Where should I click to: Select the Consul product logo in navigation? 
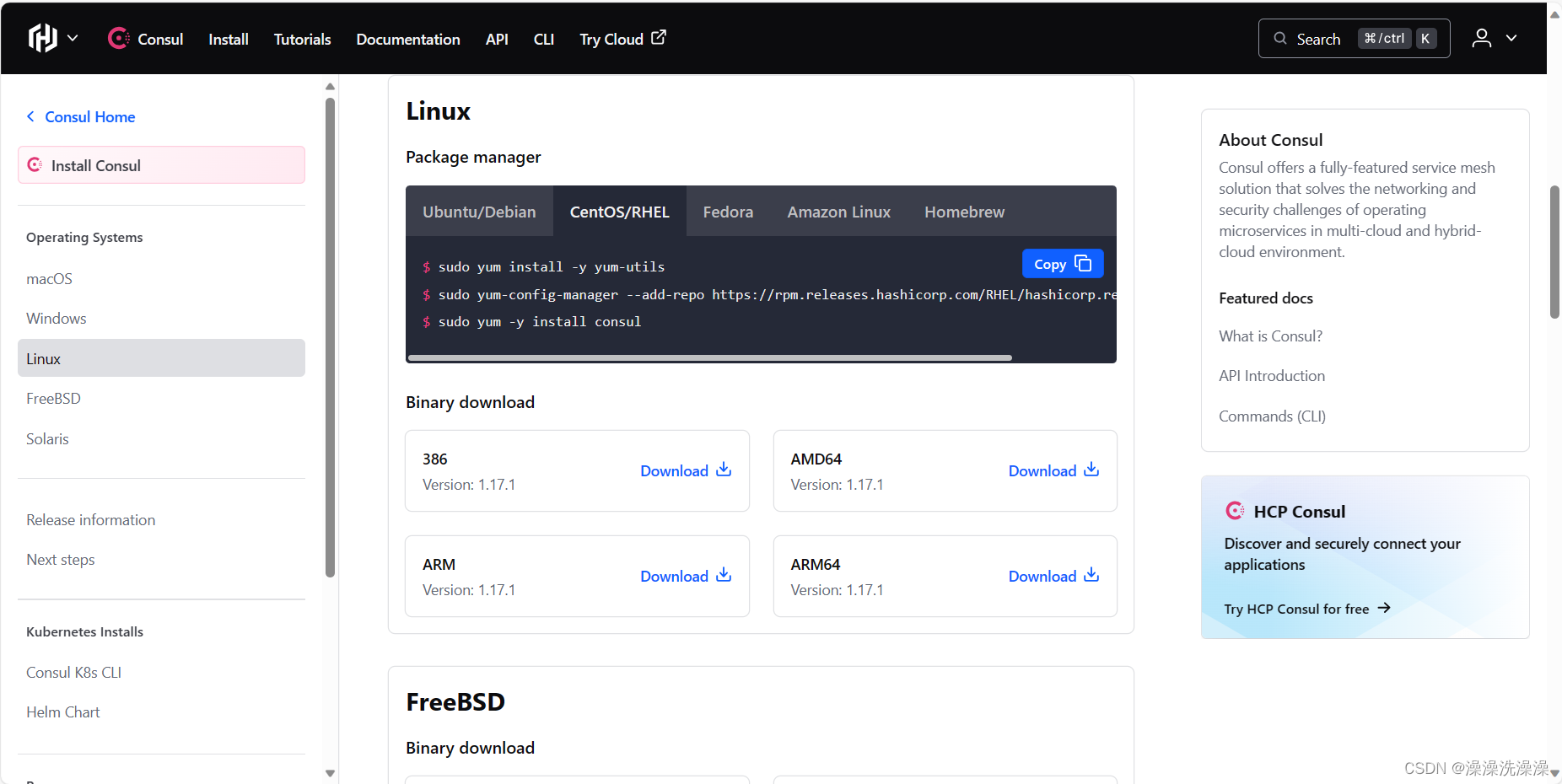118,38
